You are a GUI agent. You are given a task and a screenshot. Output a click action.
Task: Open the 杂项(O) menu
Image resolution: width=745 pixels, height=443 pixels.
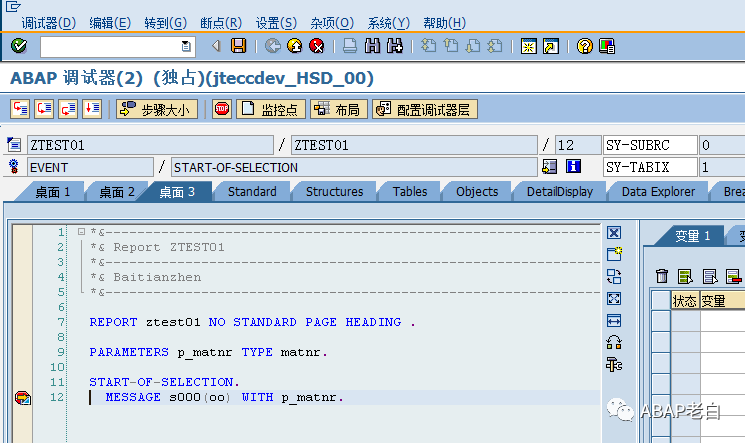tap(332, 23)
